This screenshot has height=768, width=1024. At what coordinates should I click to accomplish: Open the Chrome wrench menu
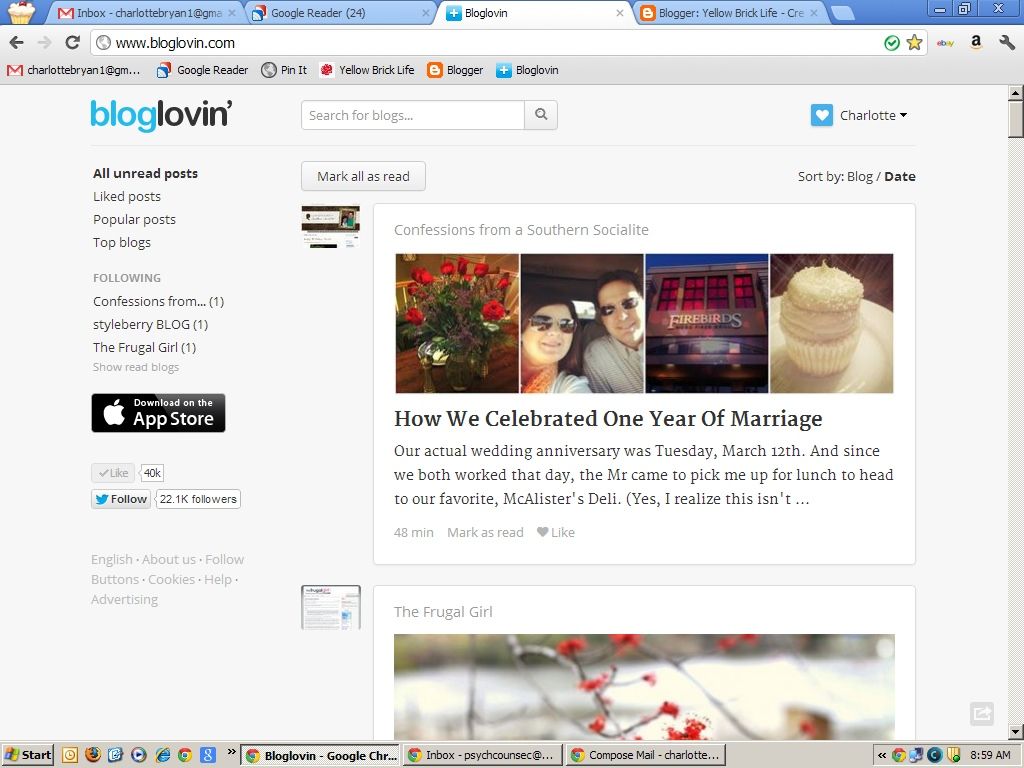click(x=1006, y=43)
